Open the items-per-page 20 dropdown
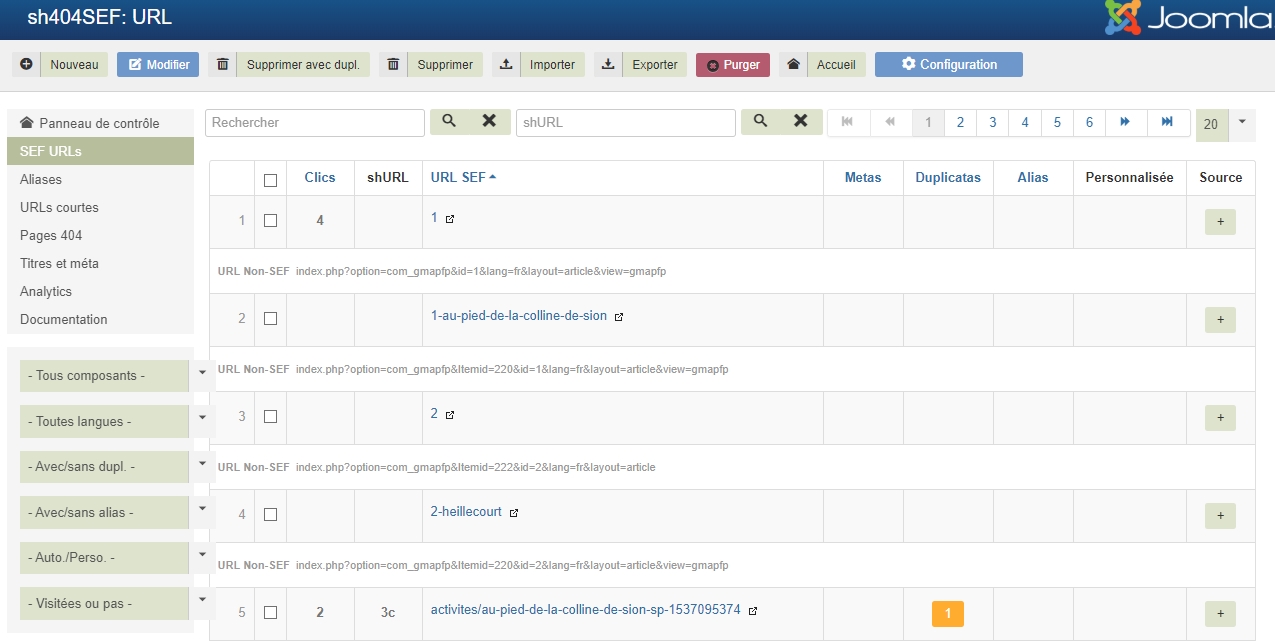 [x=1225, y=124]
